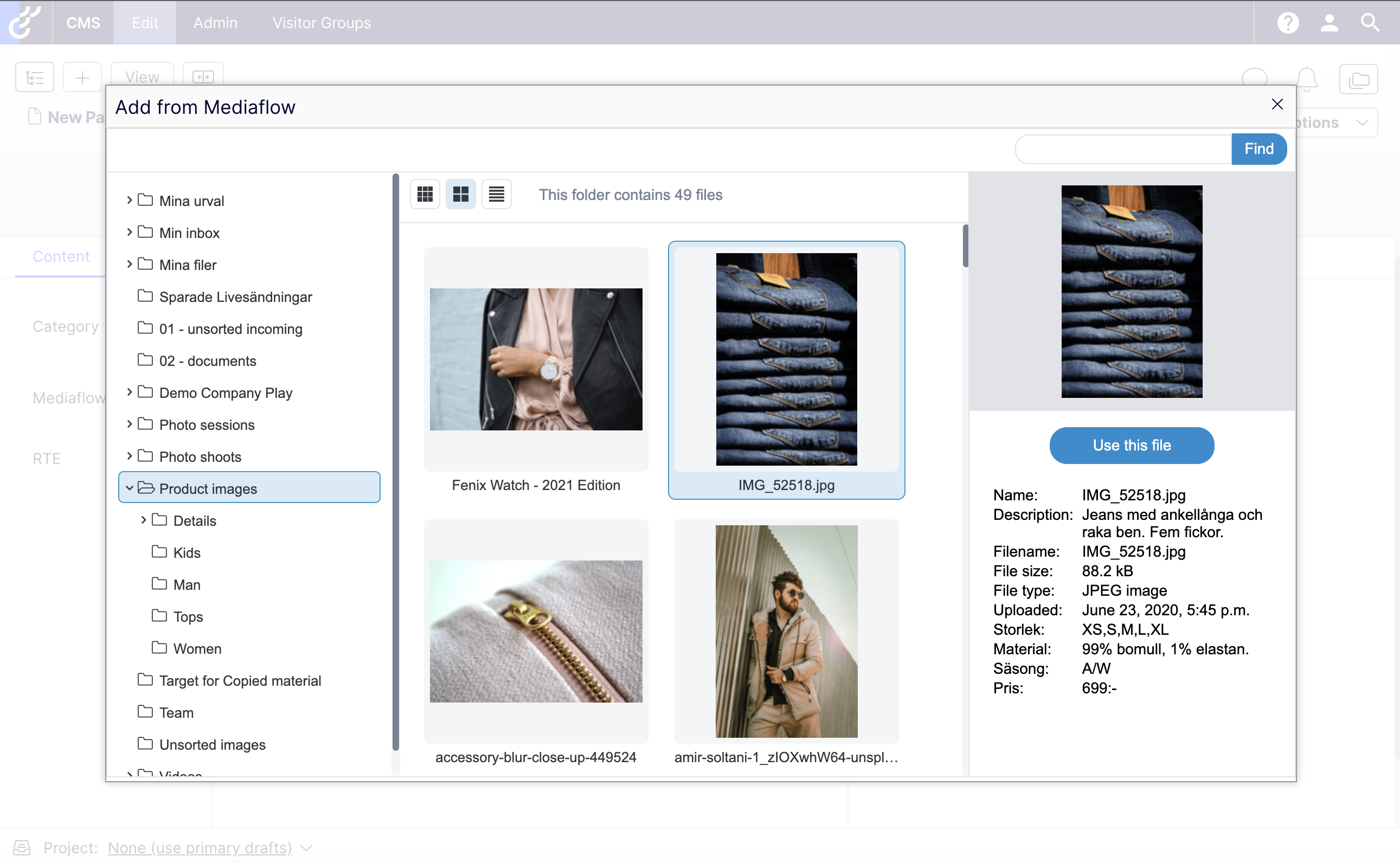The width and height of the screenshot is (1400, 863).
Task: Click the plus add content icon
Action: tap(82, 77)
